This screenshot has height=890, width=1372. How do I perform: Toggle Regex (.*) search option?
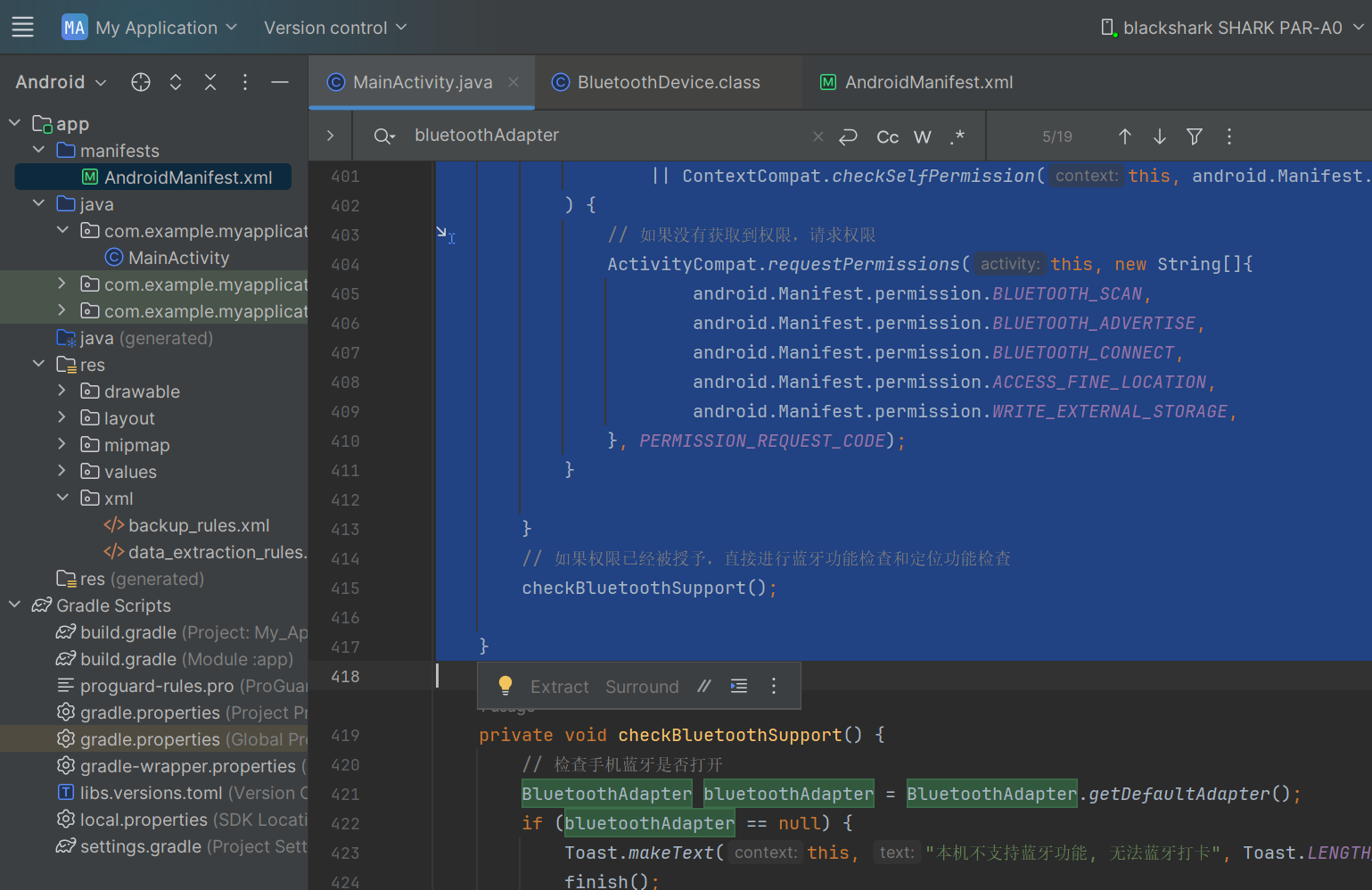(957, 136)
